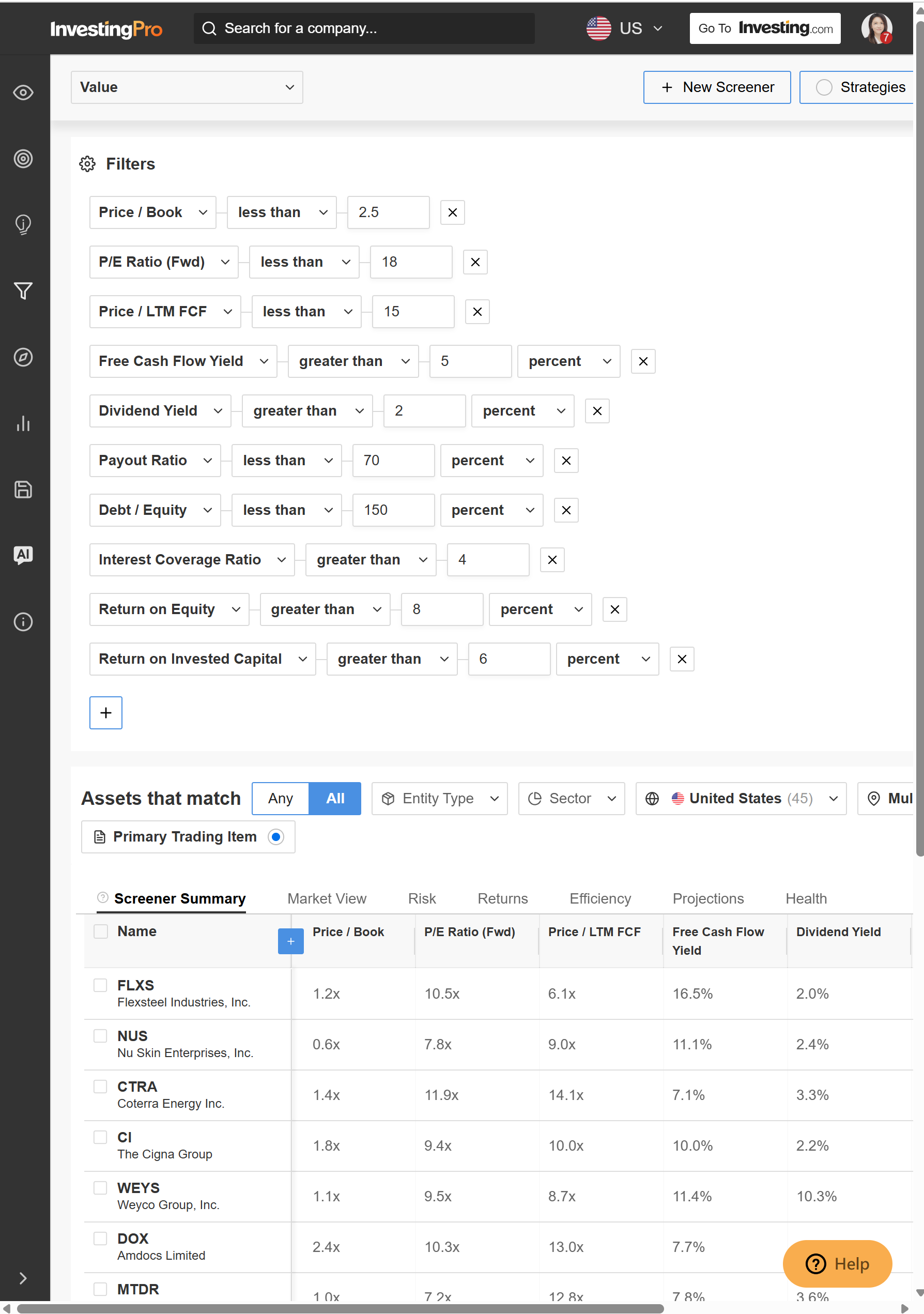The width and height of the screenshot is (924, 1314).
Task: Remove the Return on Equity filter
Action: point(614,609)
